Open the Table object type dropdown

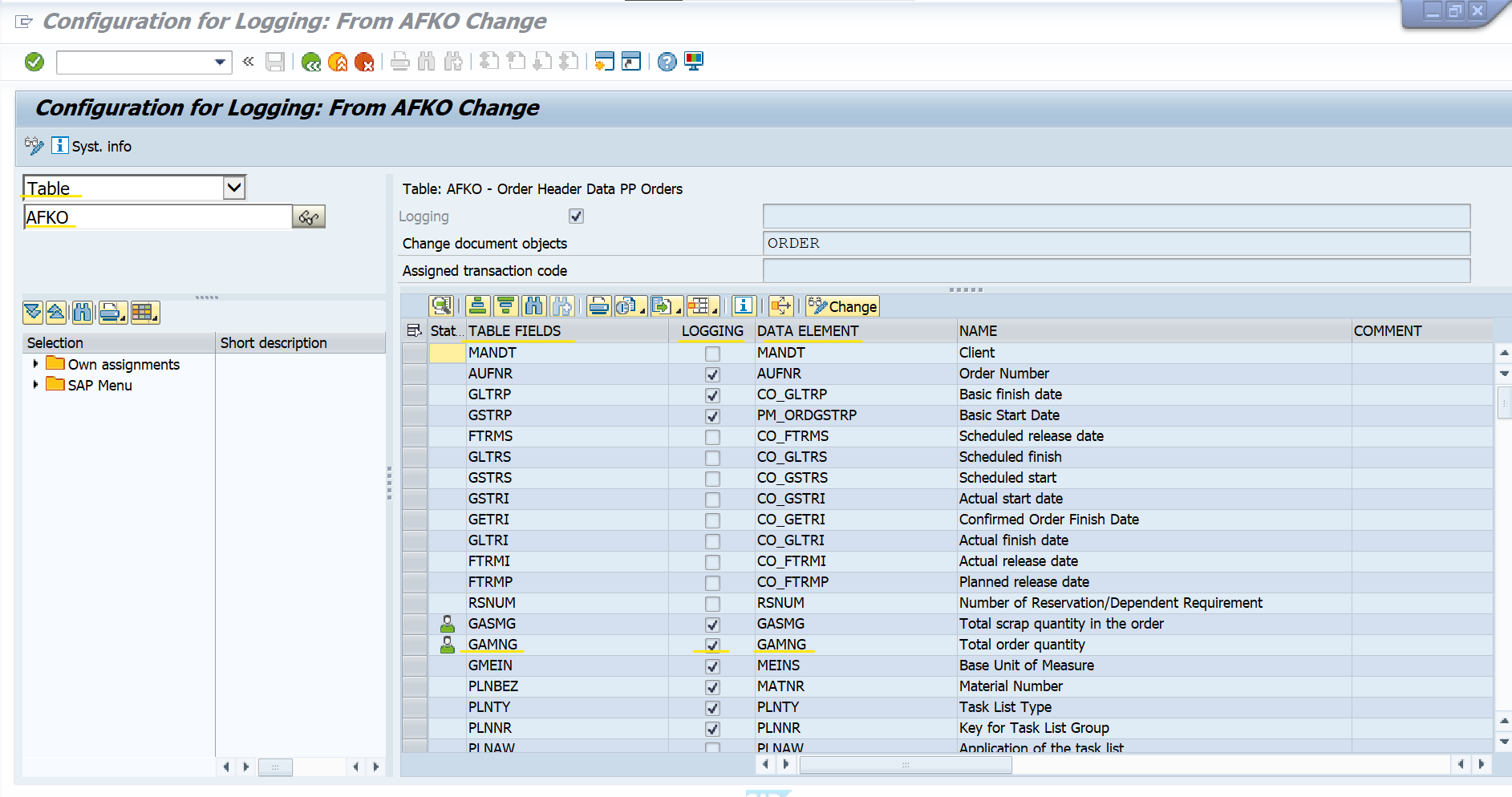[x=233, y=188]
